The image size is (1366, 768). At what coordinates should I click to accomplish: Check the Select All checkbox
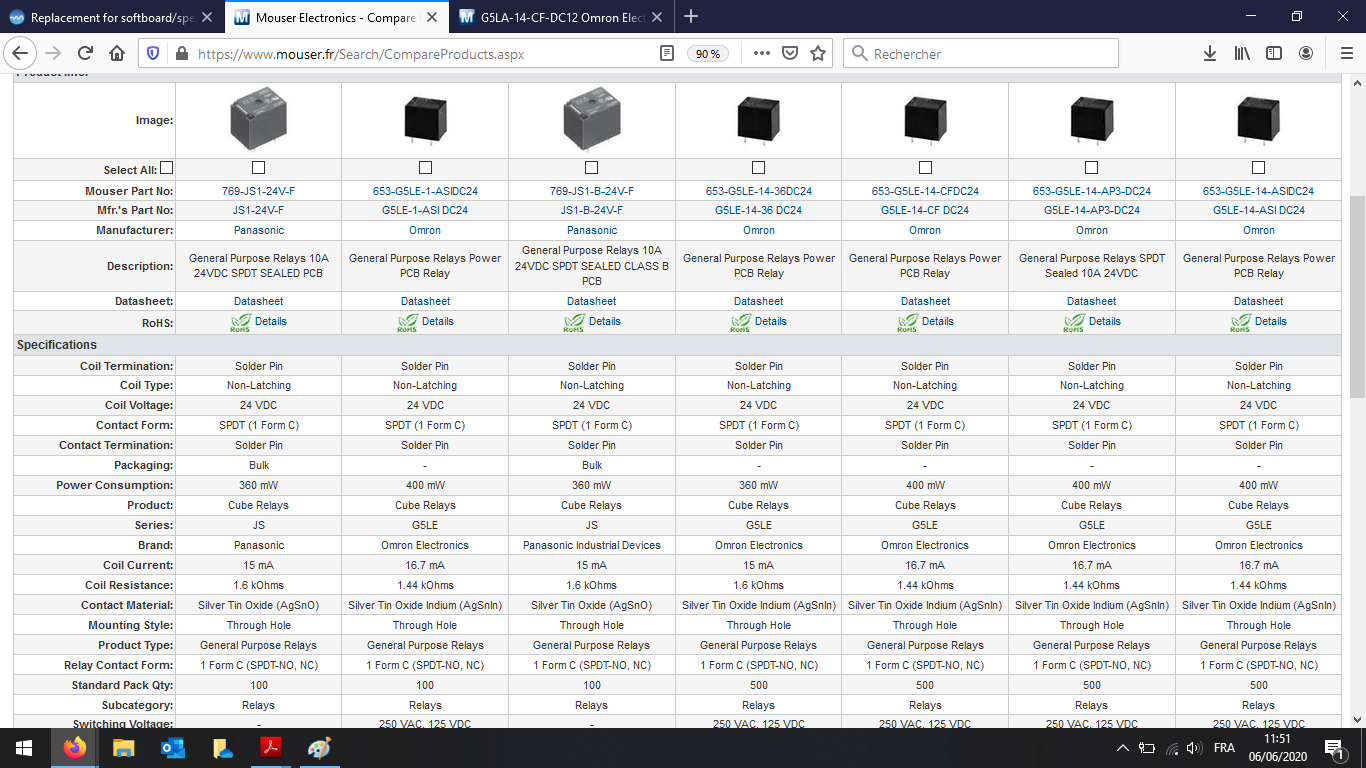point(167,168)
